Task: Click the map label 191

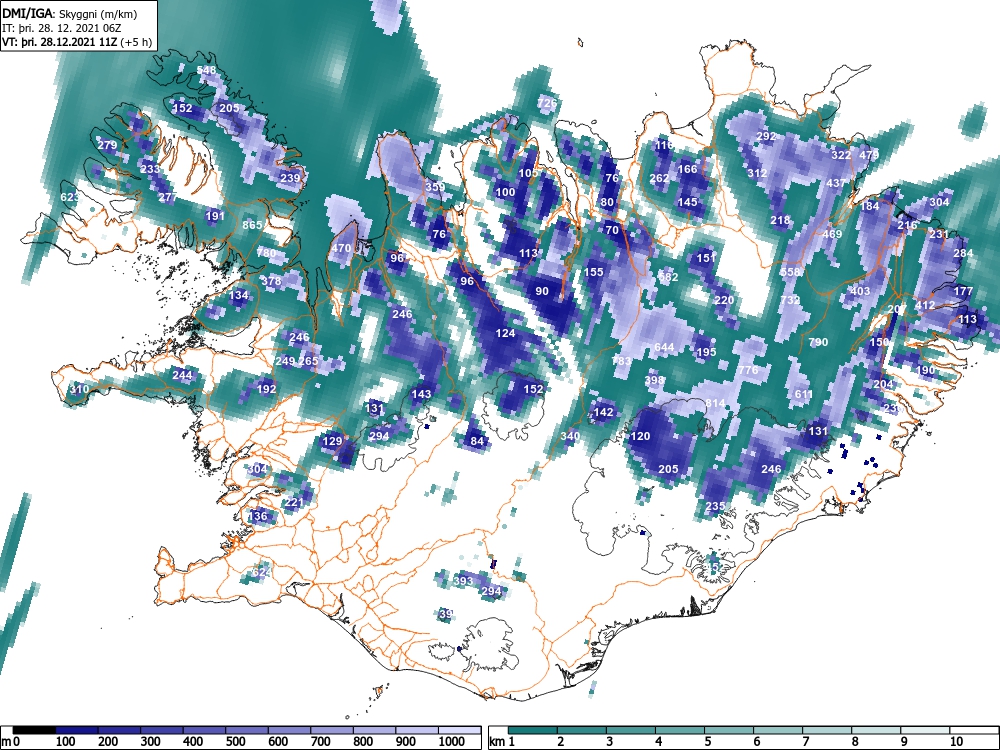Action: pos(216,216)
